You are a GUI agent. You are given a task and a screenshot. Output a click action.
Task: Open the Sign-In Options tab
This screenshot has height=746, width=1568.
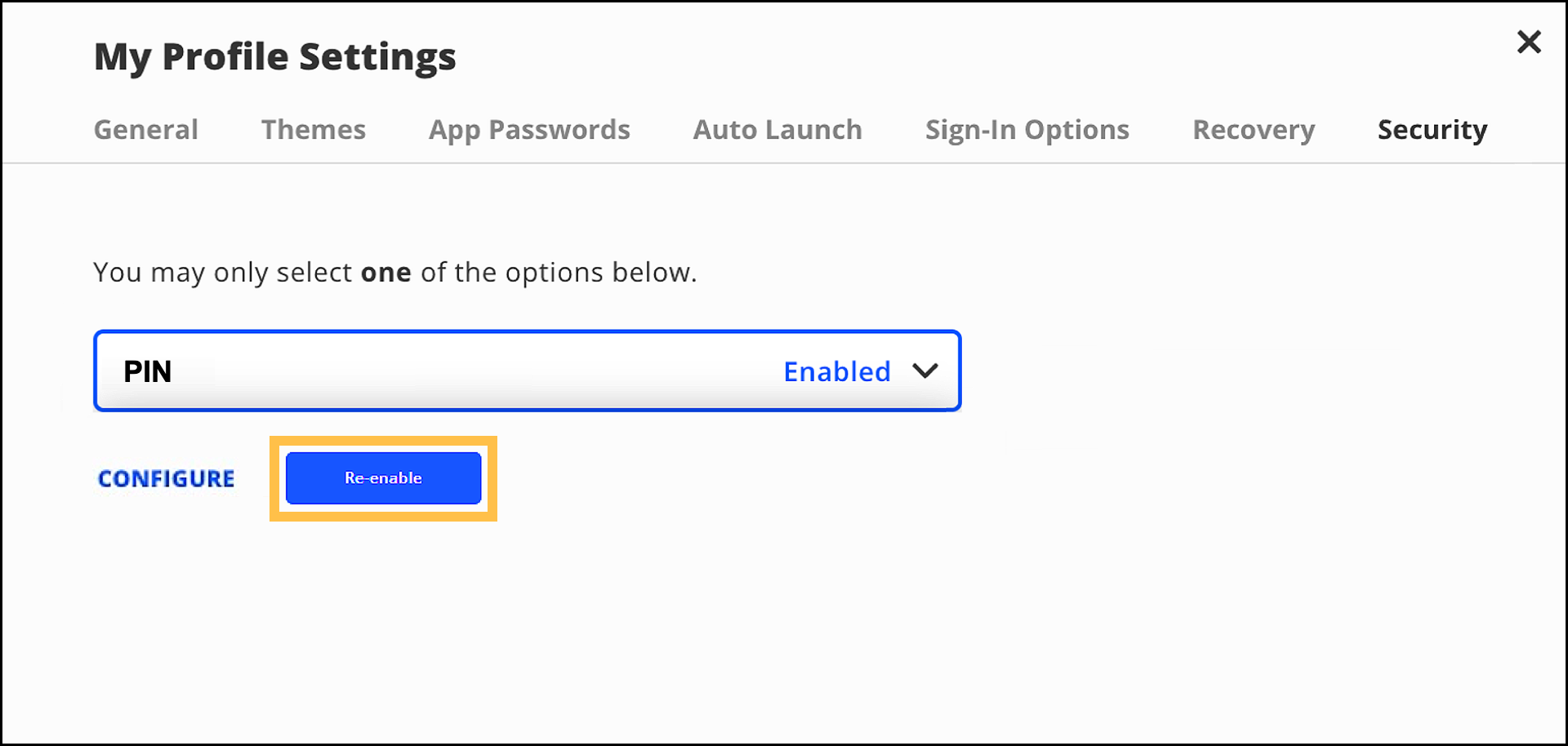(1027, 129)
